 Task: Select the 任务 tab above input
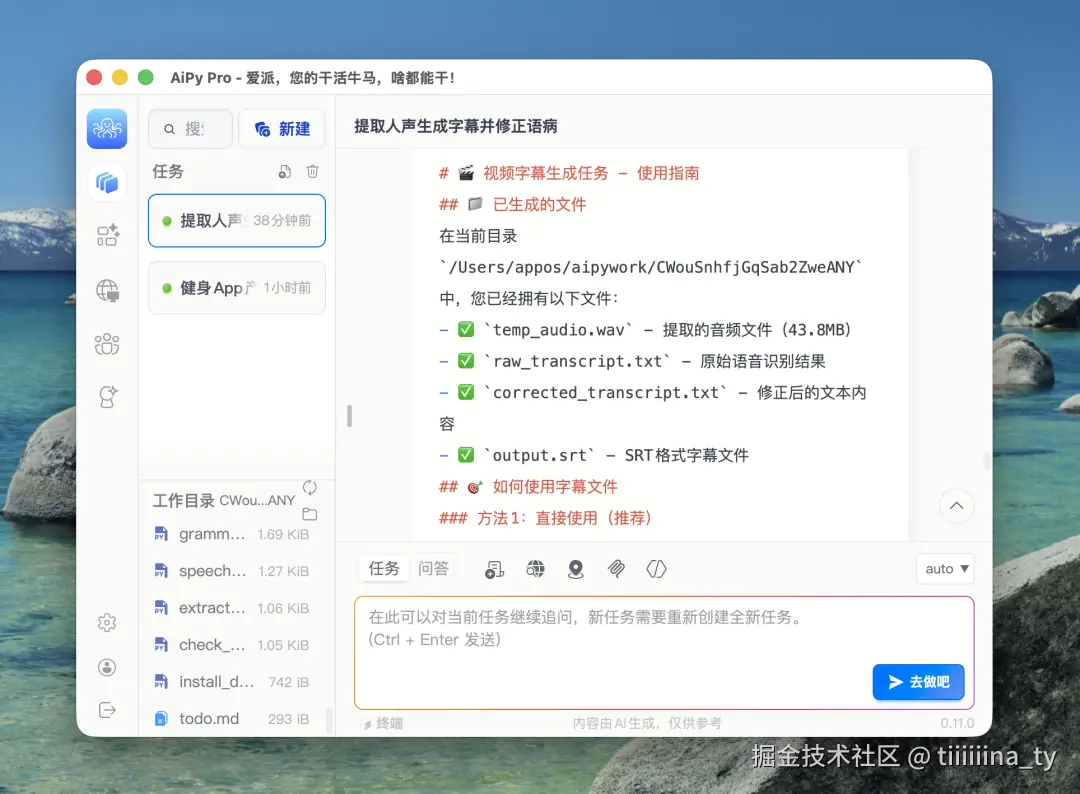click(383, 567)
